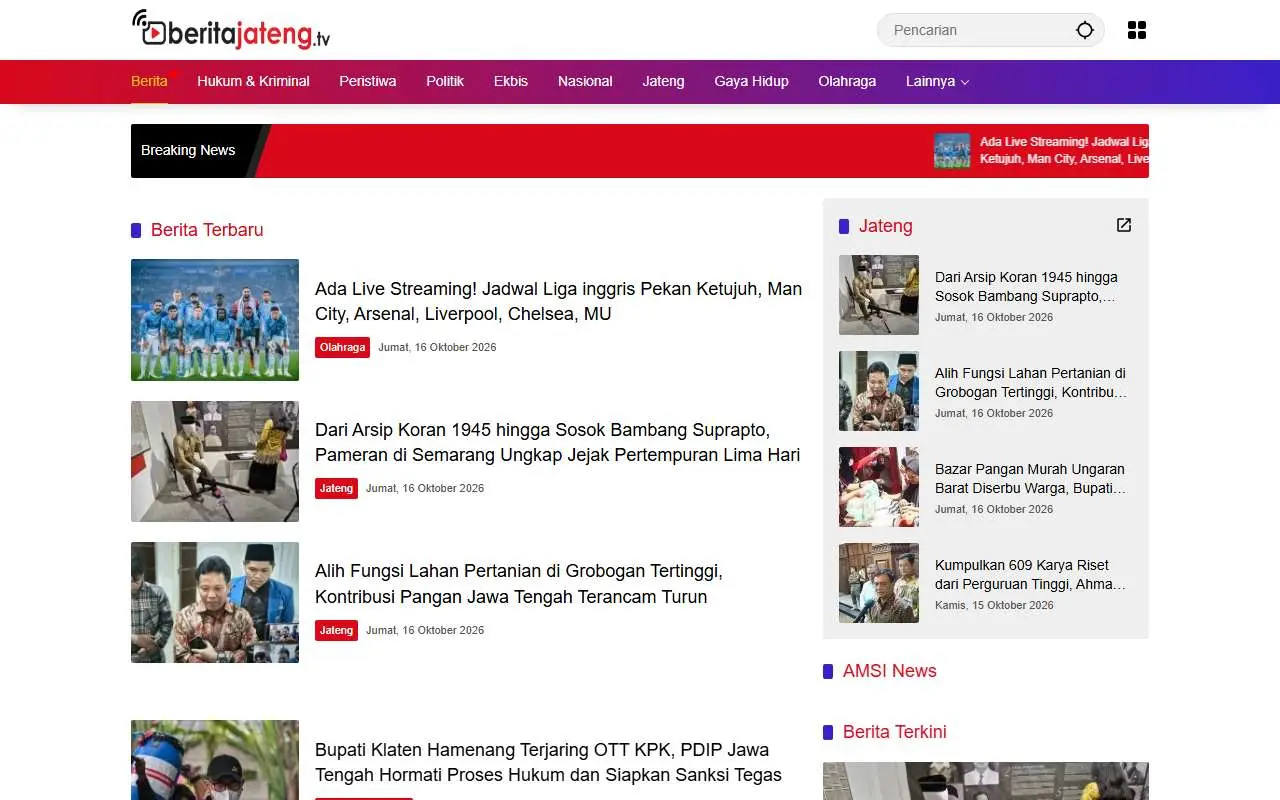Open the breaking news ticker headline
The image size is (1280, 800).
coord(1064,150)
